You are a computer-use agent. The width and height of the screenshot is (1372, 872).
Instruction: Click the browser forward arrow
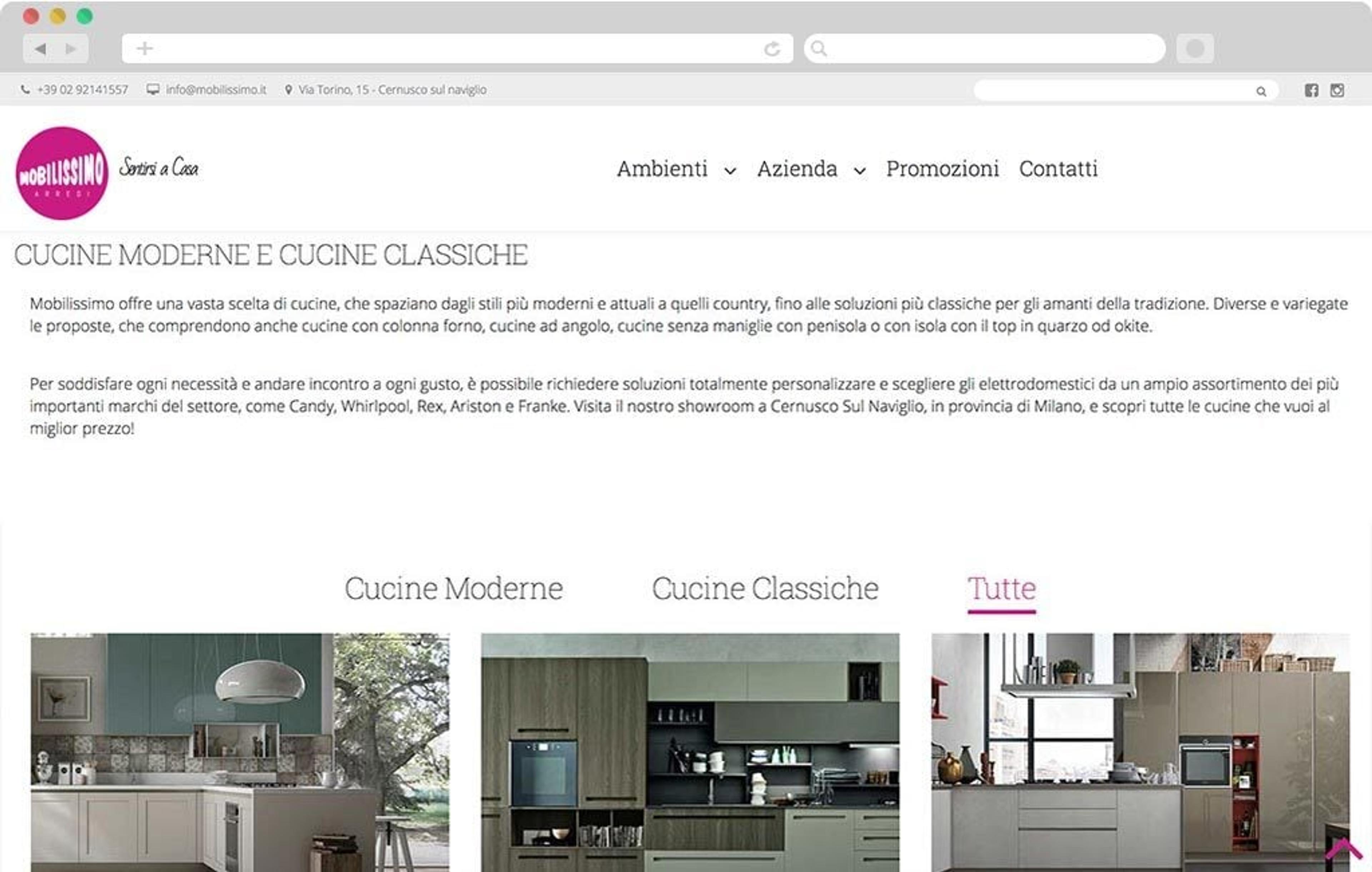(71, 49)
